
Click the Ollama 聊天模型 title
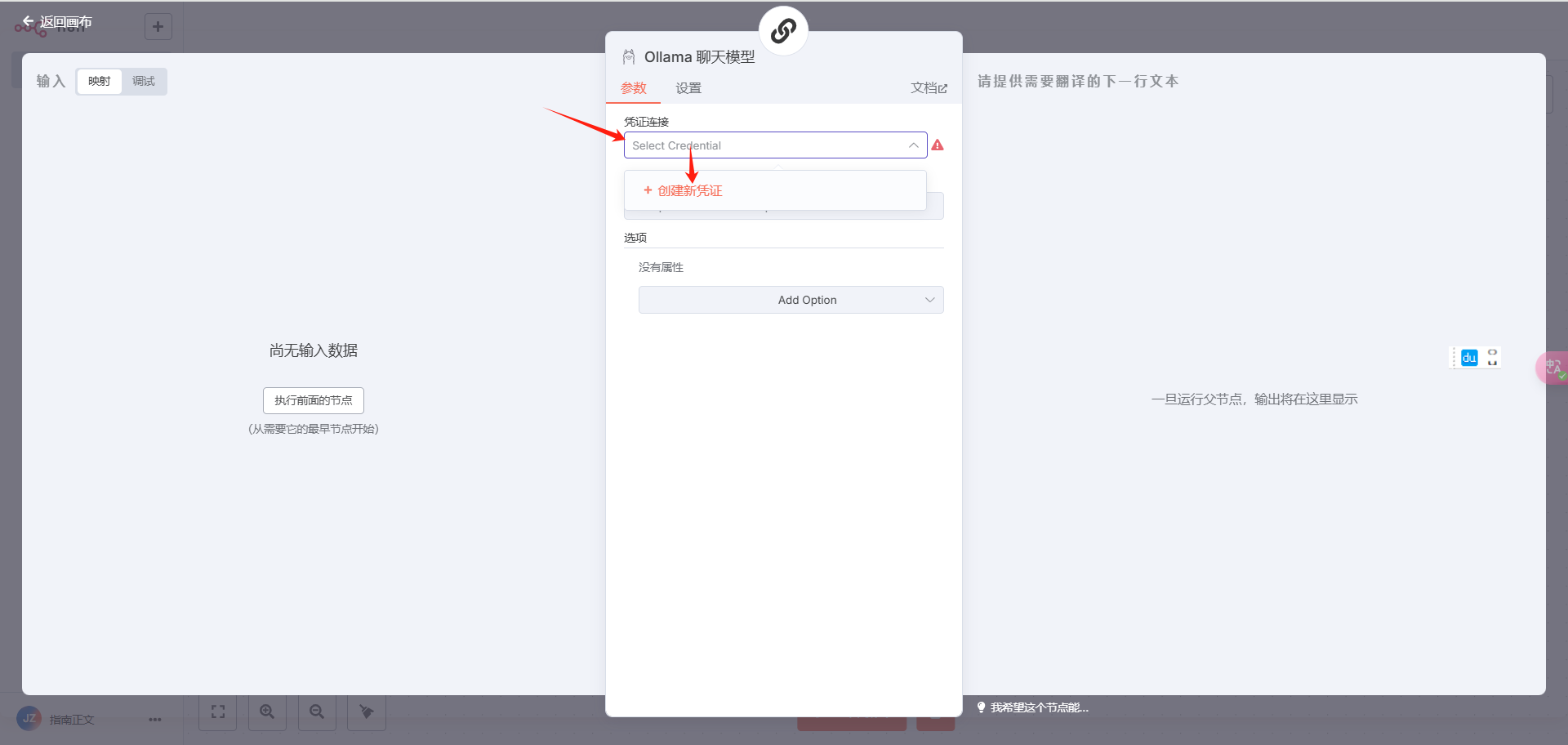(x=700, y=57)
